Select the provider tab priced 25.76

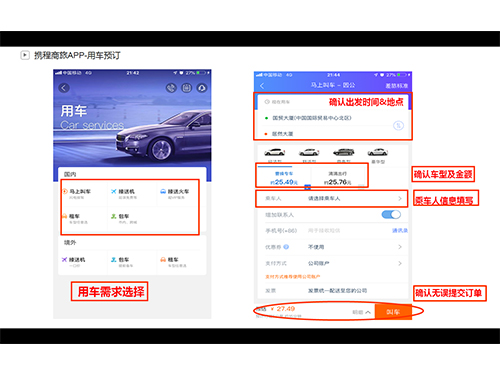pyautogui.click(x=338, y=178)
